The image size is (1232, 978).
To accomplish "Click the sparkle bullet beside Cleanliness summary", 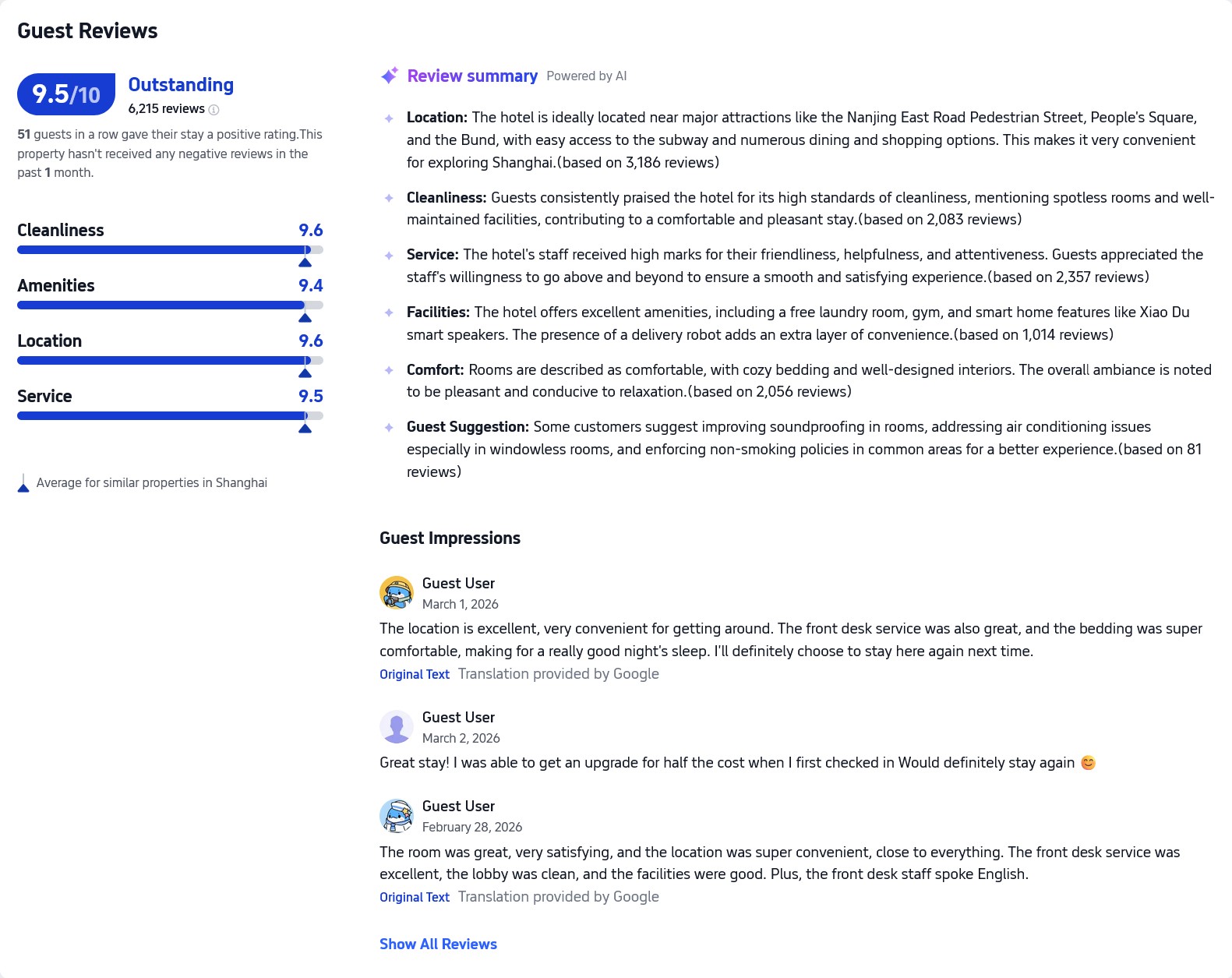I will (x=389, y=198).
